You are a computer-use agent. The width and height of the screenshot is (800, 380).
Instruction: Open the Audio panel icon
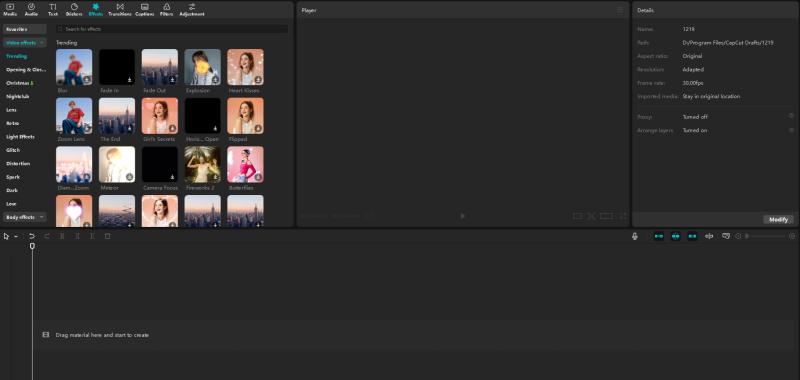(31, 9)
